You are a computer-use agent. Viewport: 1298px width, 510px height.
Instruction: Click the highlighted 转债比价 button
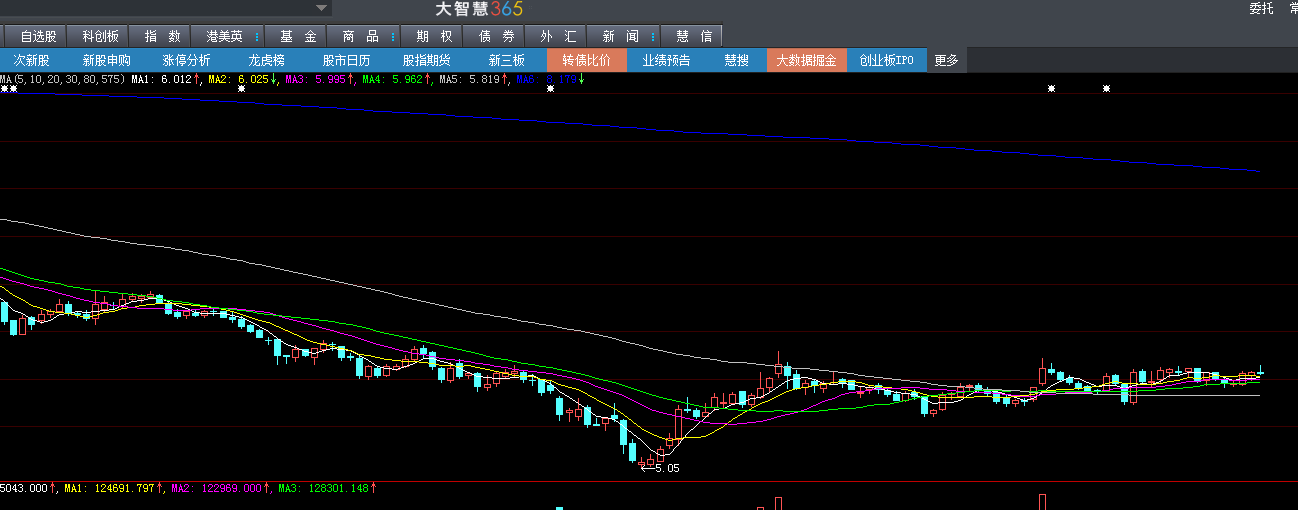coord(587,60)
